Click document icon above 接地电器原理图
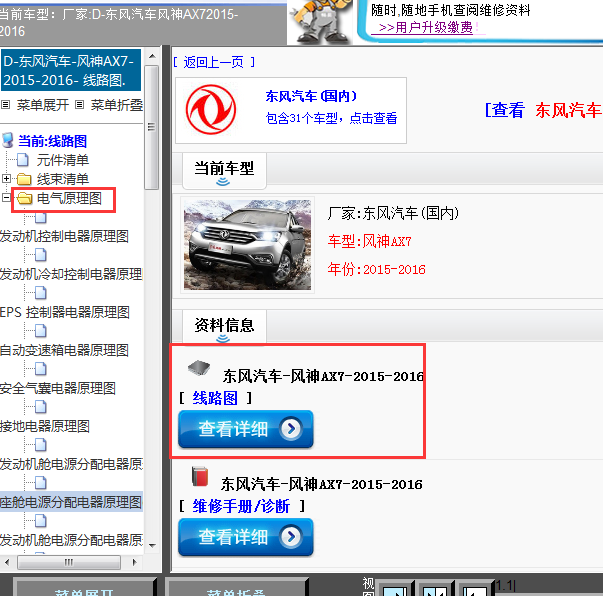Viewport: 603px width, 596px height. click(40, 407)
